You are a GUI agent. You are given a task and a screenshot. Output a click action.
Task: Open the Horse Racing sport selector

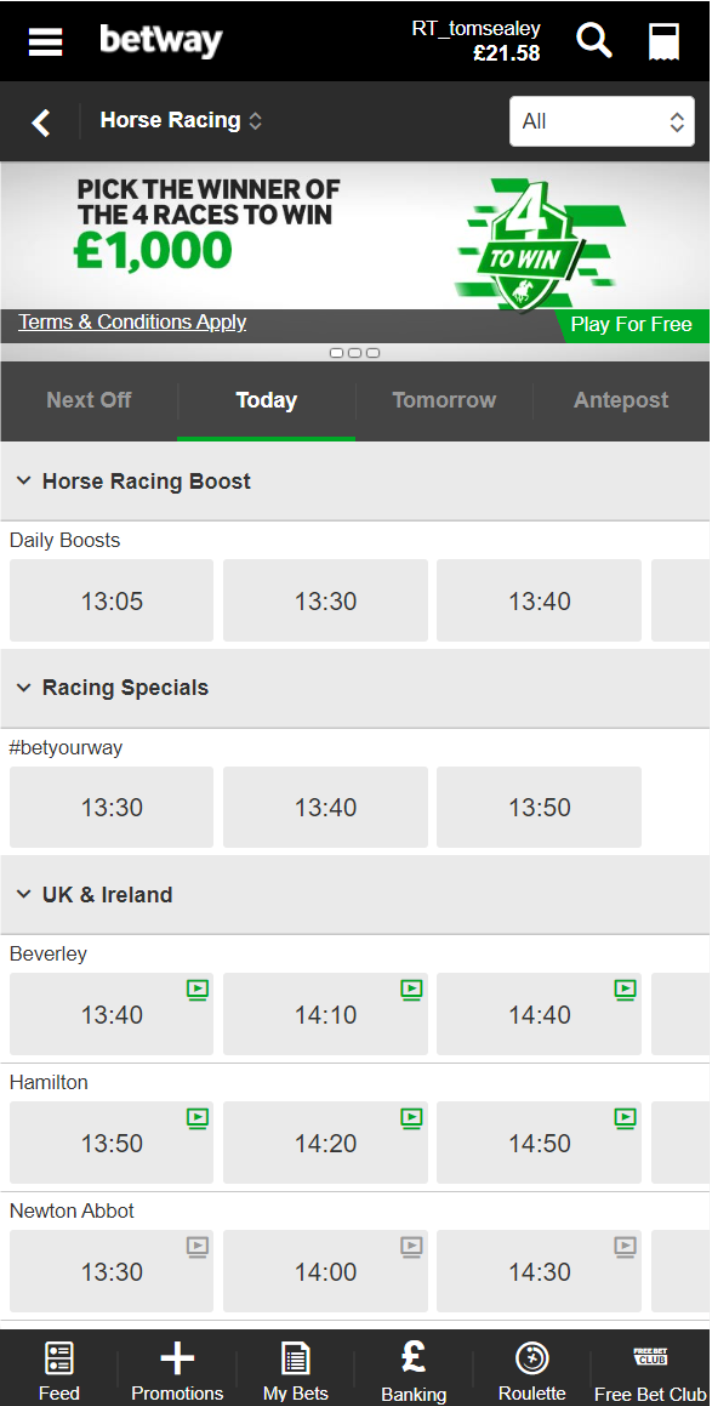point(181,121)
